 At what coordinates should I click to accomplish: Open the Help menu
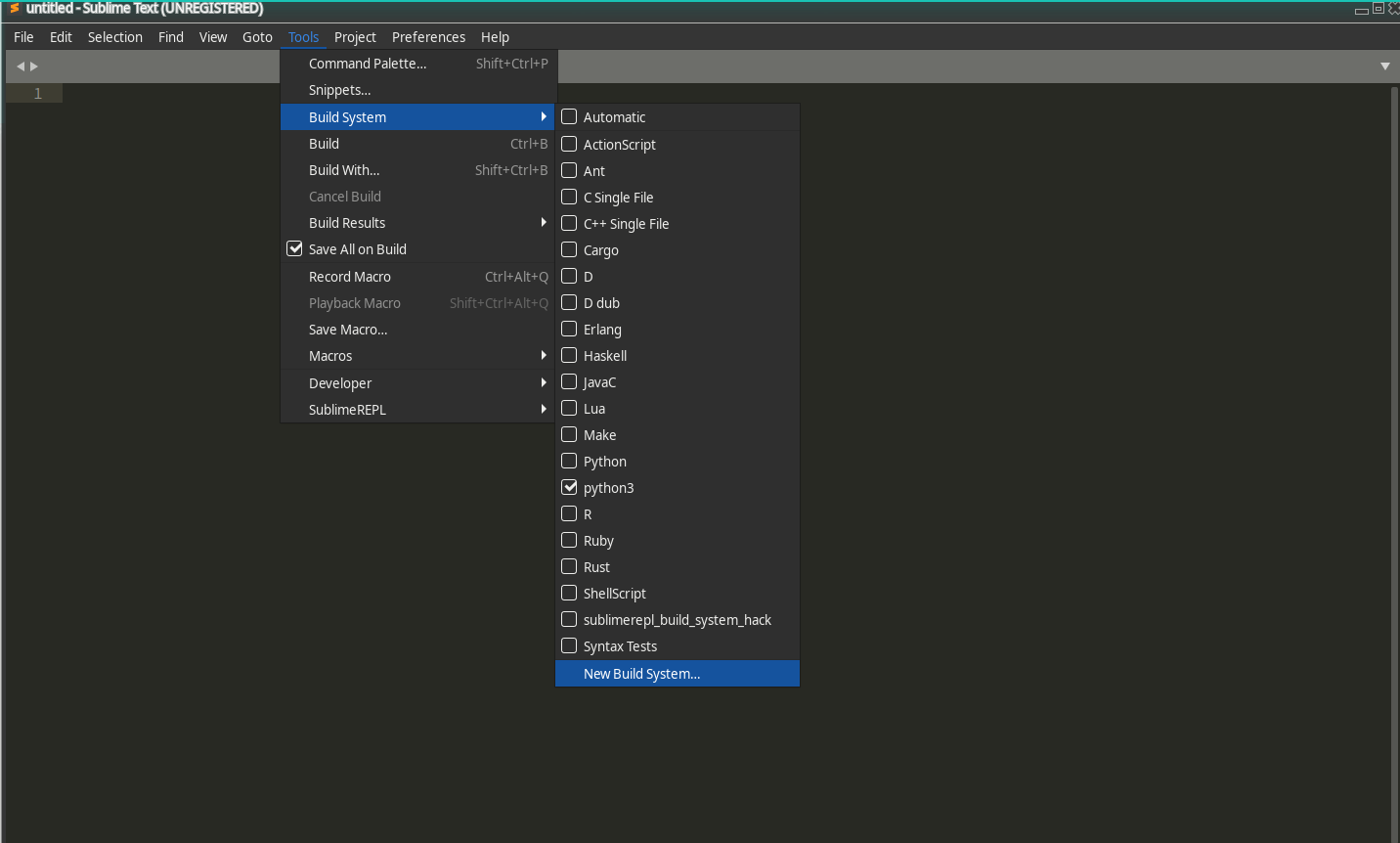tap(495, 37)
